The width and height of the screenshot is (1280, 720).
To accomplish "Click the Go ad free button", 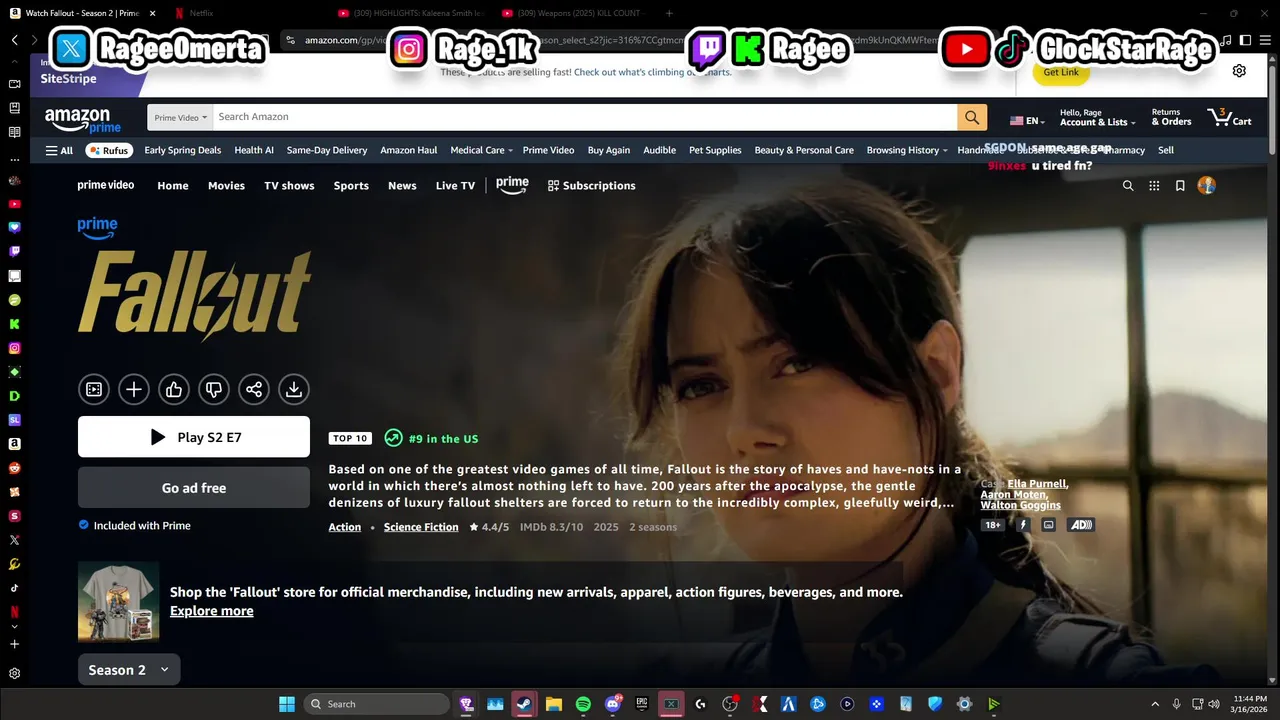I will (x=194, y=488).
